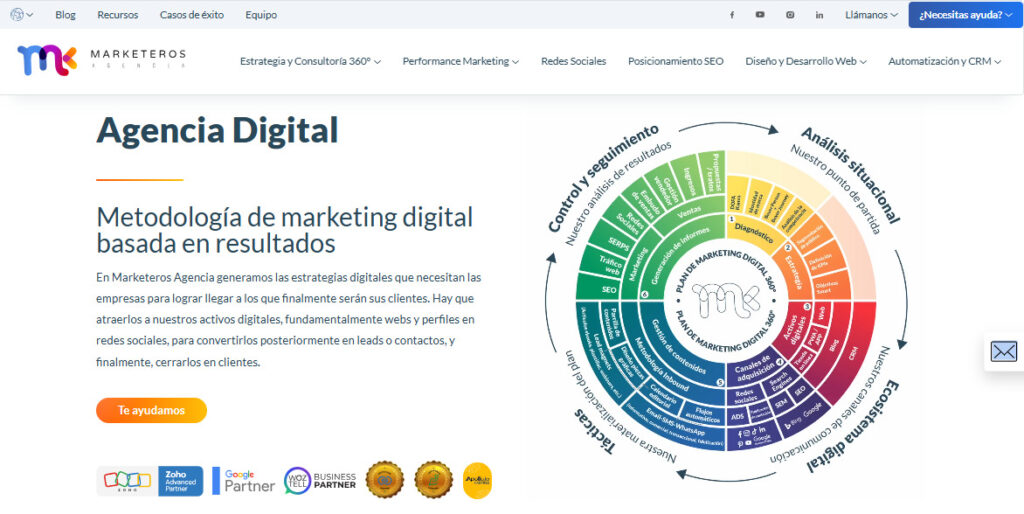The height and width of the screenshot is (514, 1024).
Task: Visit the LinkedIn profile icon
Action: [x=820, y=14]
